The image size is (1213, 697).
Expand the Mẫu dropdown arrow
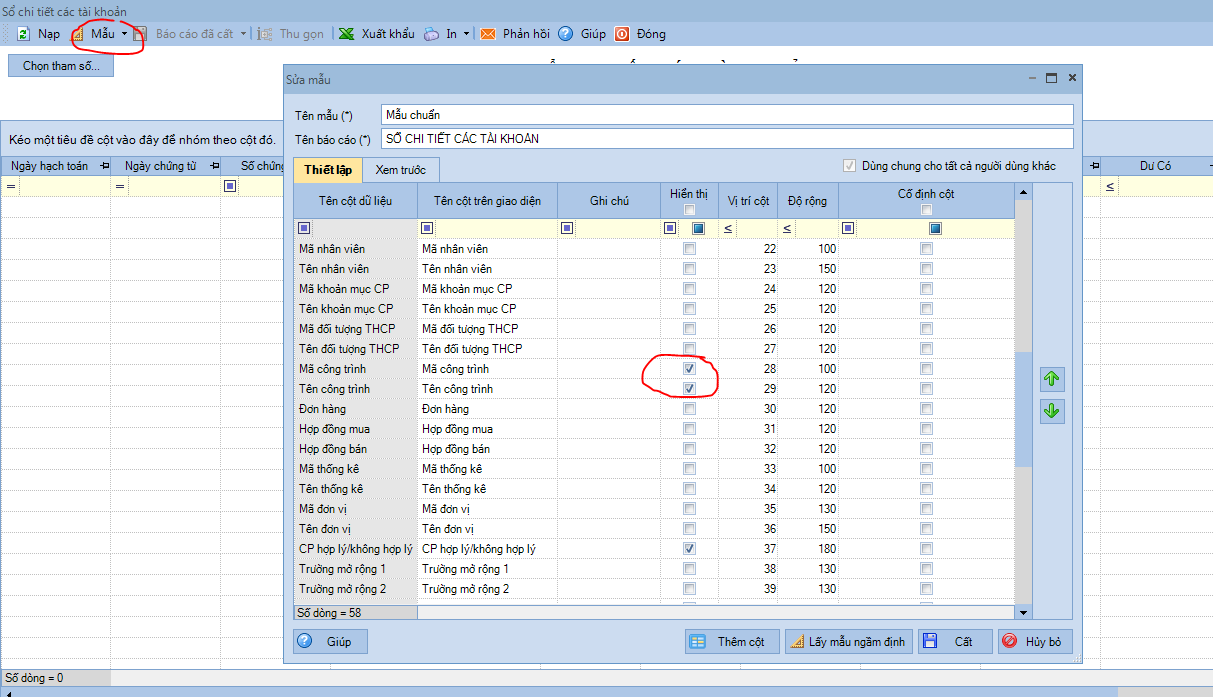coord(124,34)
